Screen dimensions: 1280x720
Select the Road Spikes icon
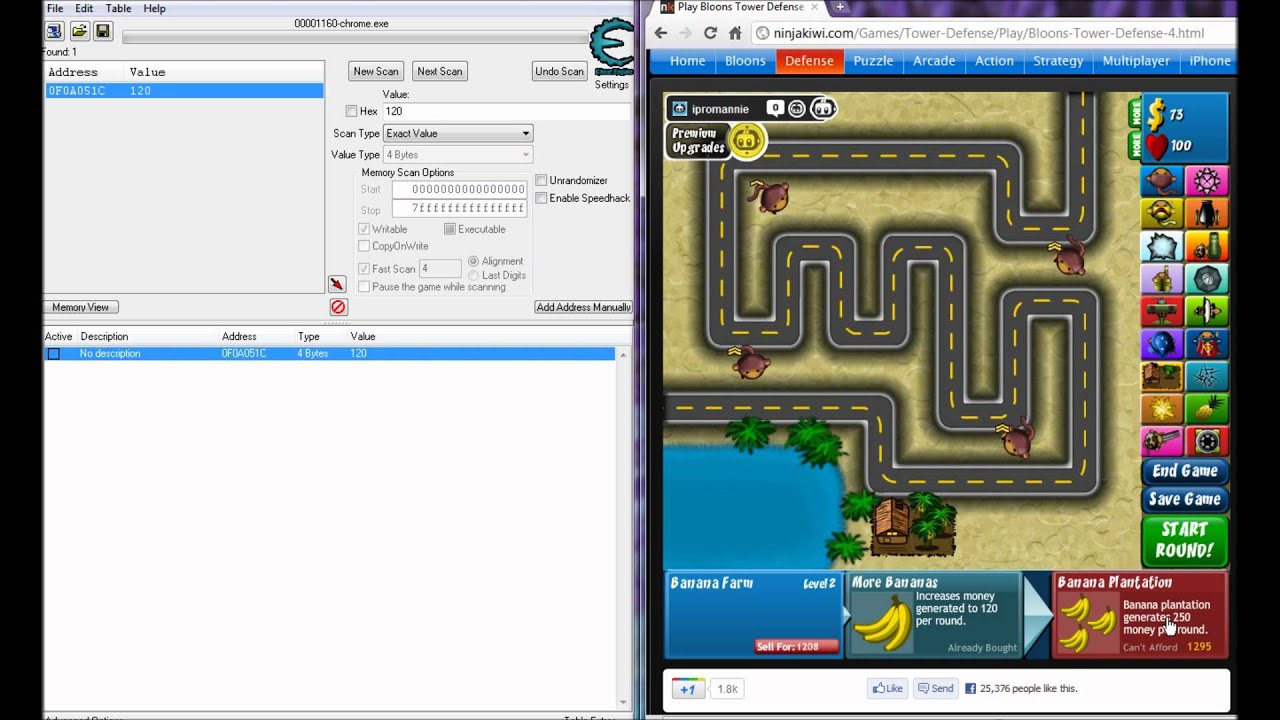pos(1207,377)
